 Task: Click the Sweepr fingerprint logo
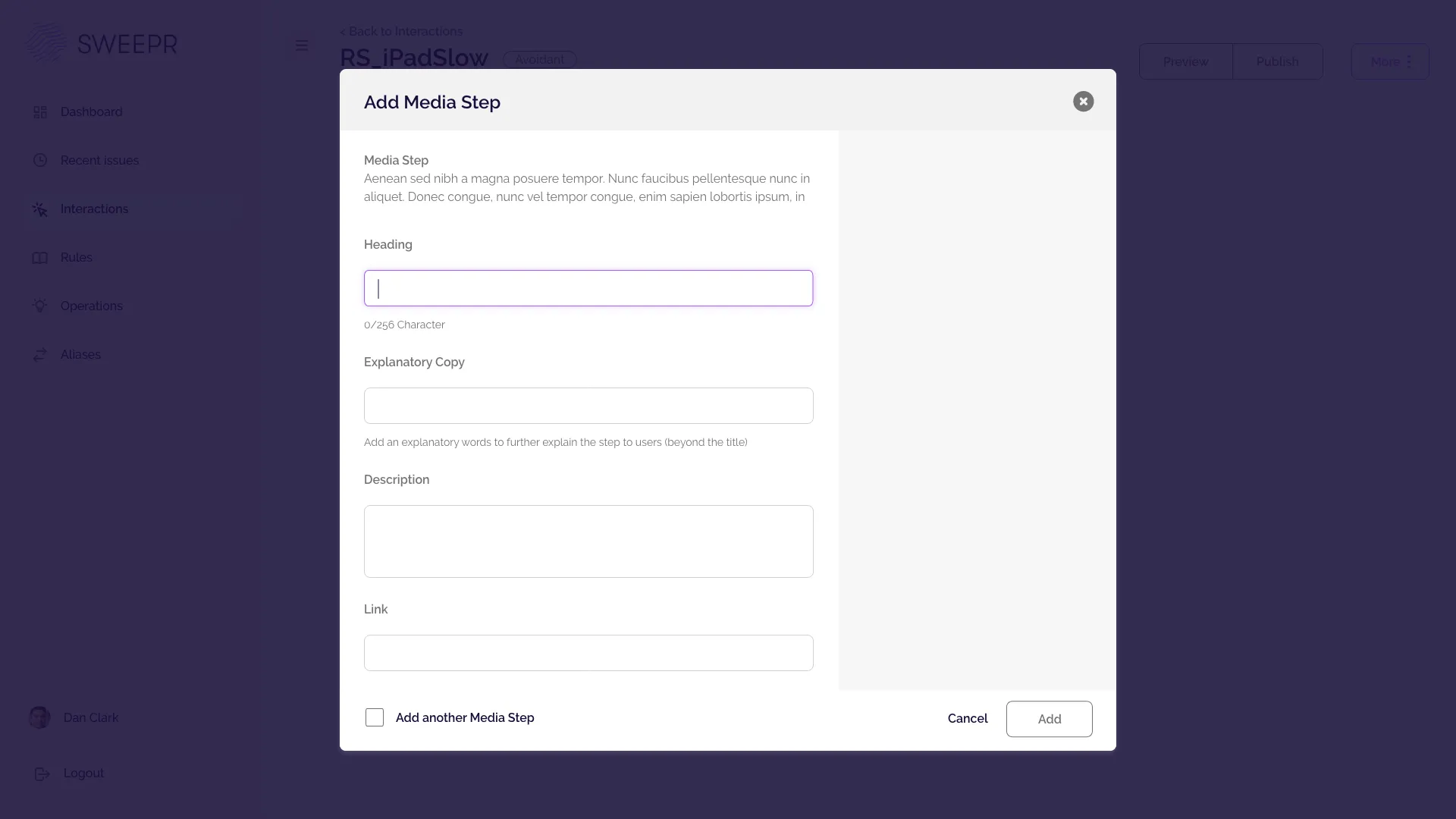click(x=45, y=43)
